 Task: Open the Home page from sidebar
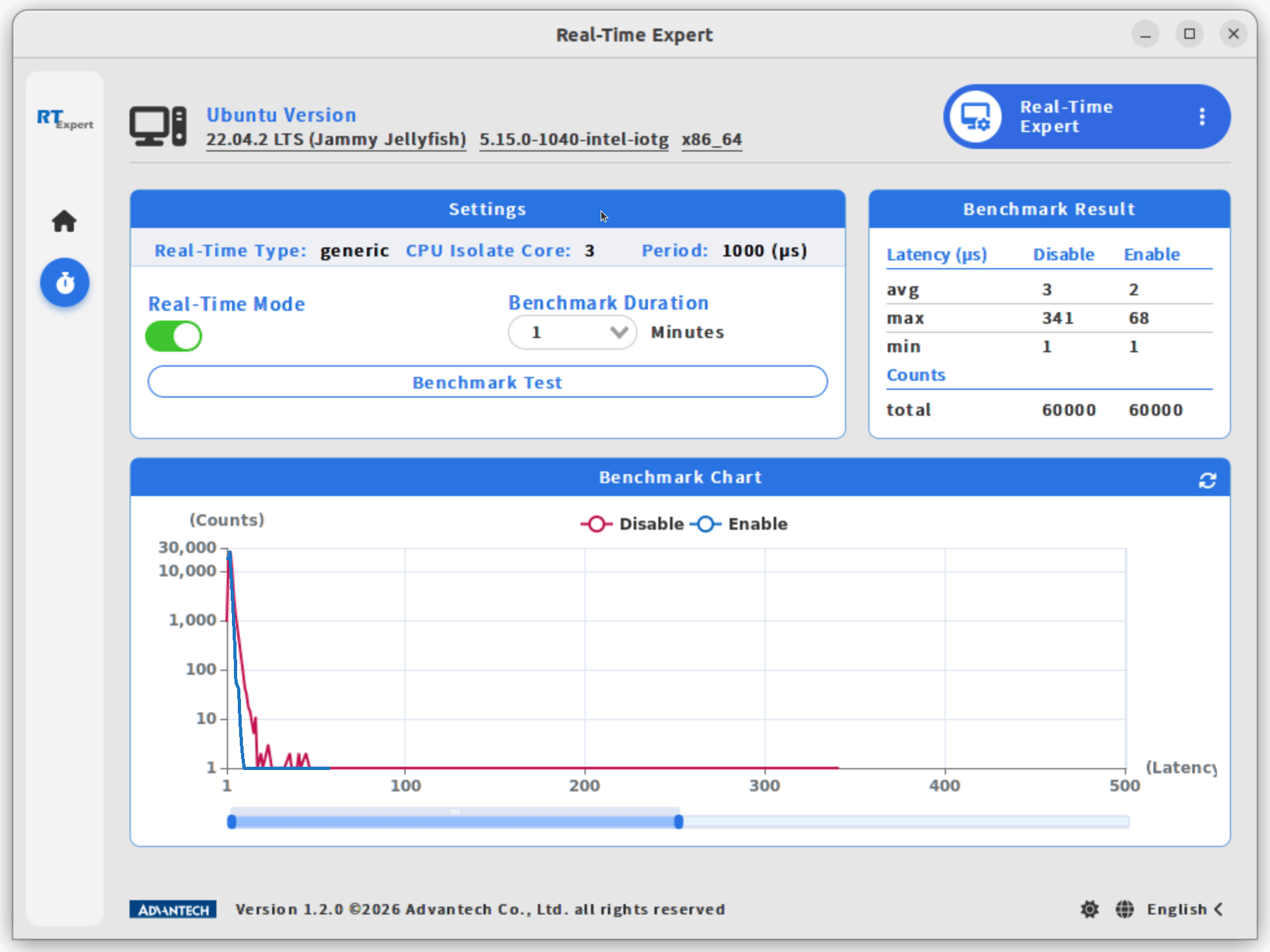point(64,221)
